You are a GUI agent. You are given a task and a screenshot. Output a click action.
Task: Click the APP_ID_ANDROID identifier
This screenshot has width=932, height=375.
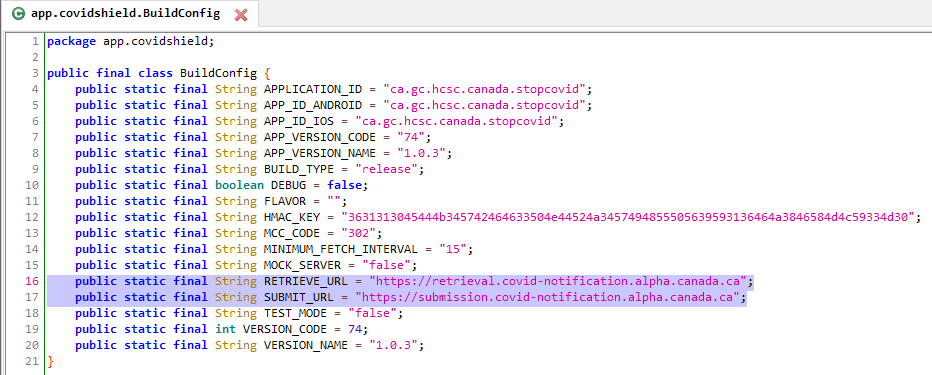(313, 106)
